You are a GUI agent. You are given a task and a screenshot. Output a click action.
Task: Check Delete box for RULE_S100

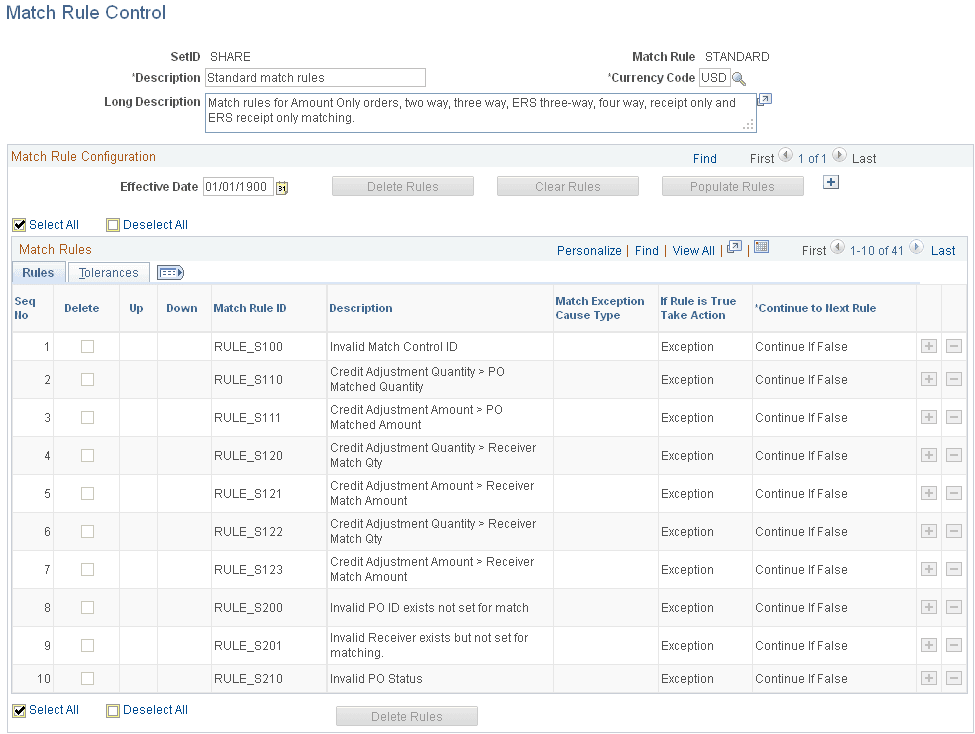[88, 346]
